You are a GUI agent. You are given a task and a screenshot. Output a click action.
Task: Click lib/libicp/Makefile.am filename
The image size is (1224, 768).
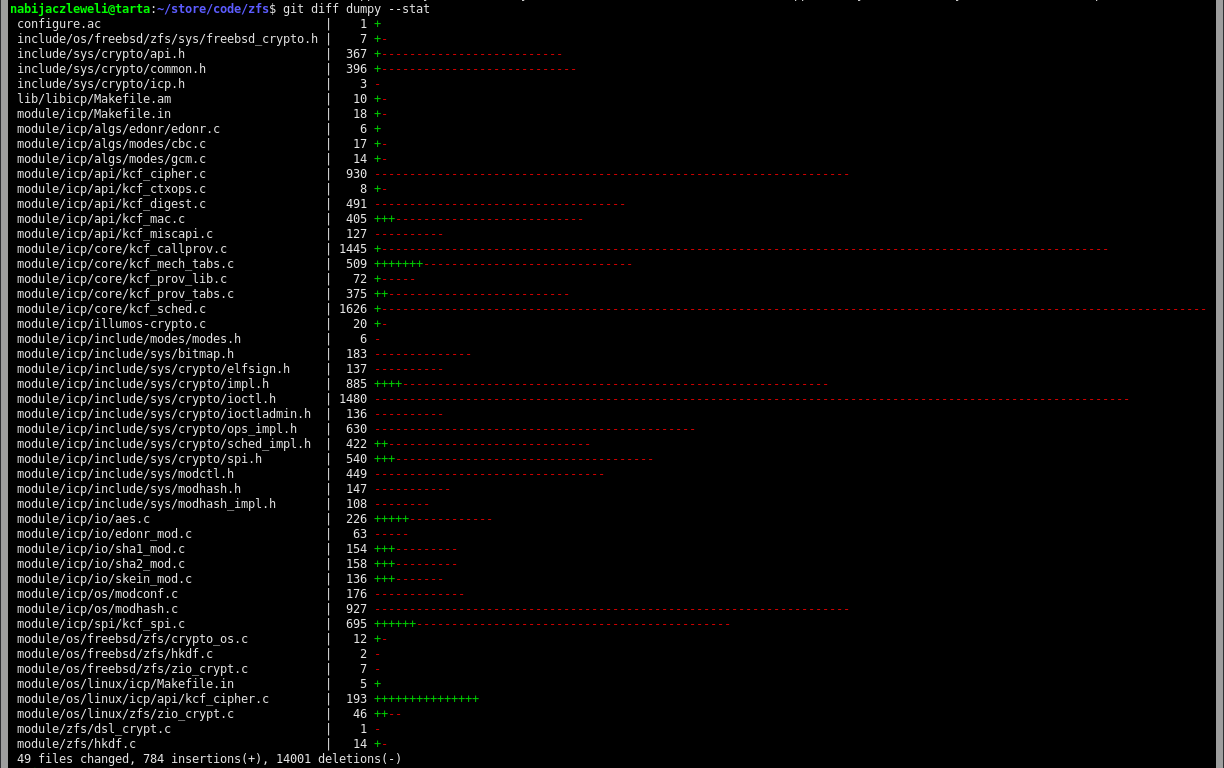click(x=94, y=99)
